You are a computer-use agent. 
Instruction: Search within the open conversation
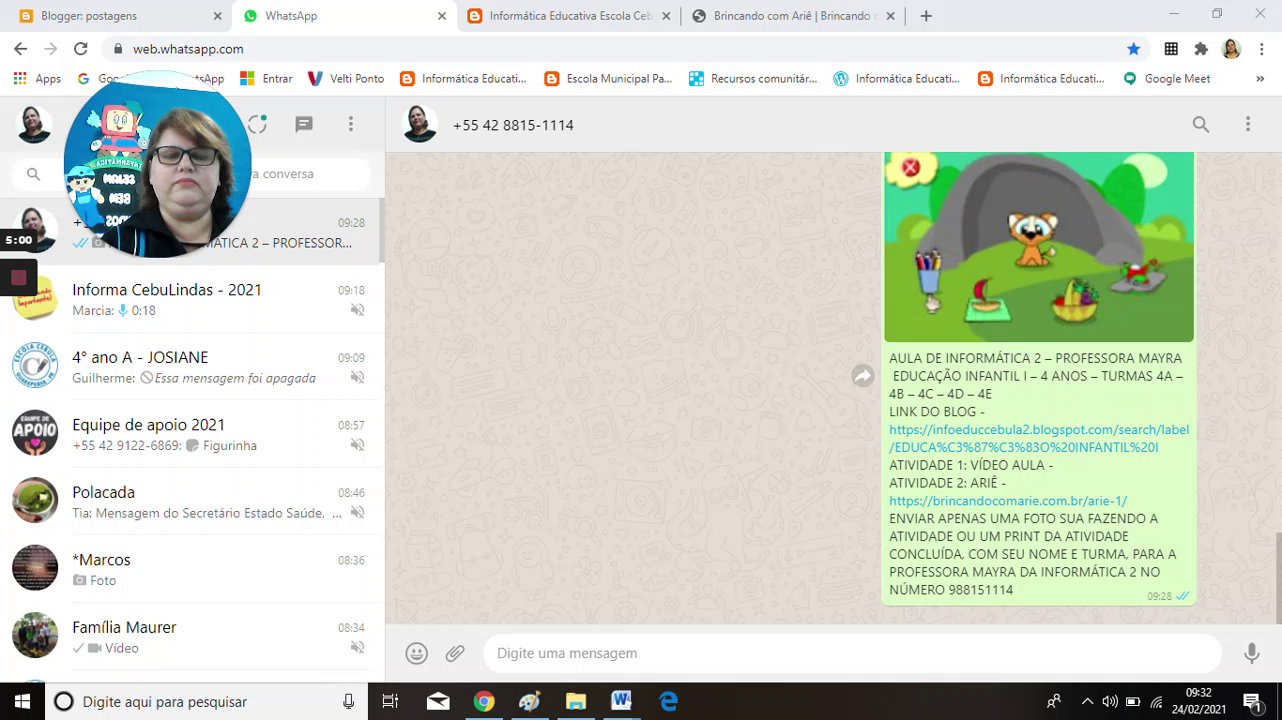[x=1201, y=125]
